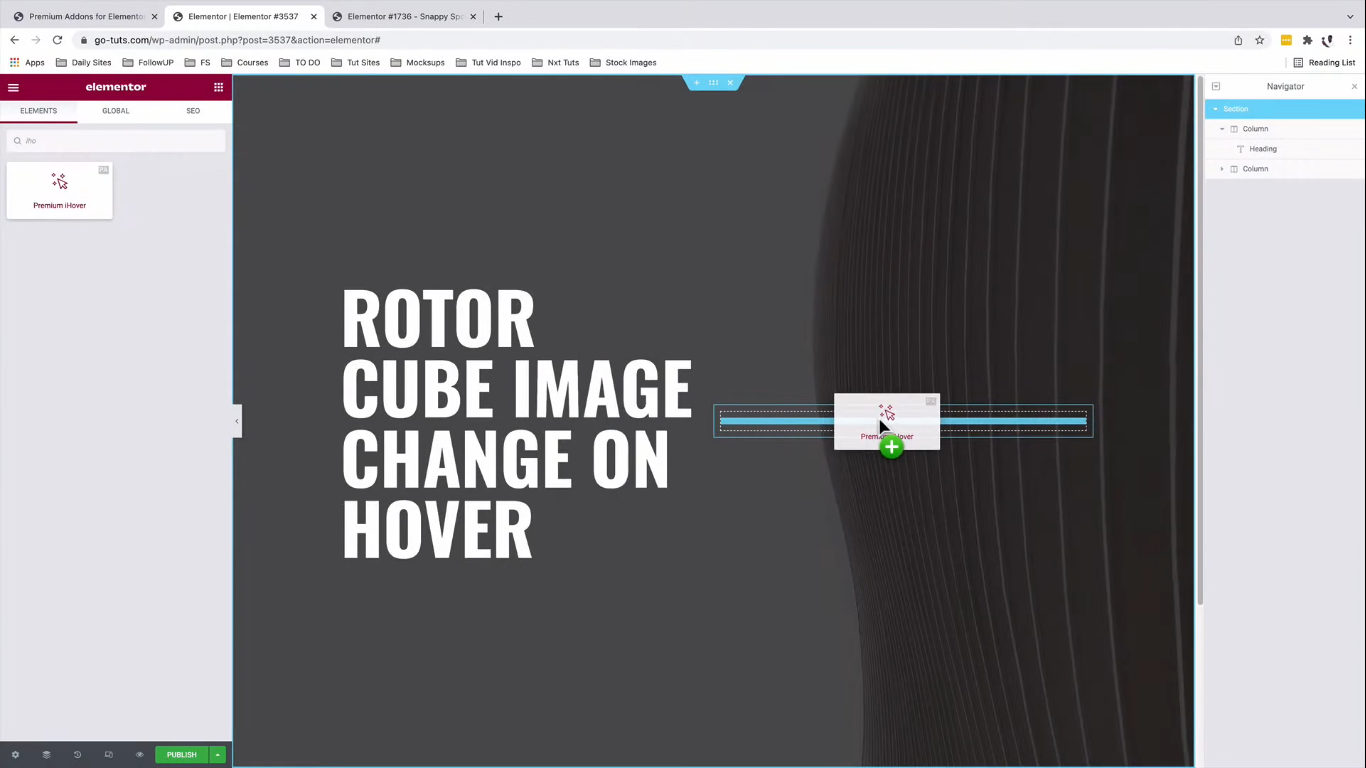The width and height of the screenshot is (1366, 768).
Task: Click the Add Section plus handle
Action: tap(697, 83)
